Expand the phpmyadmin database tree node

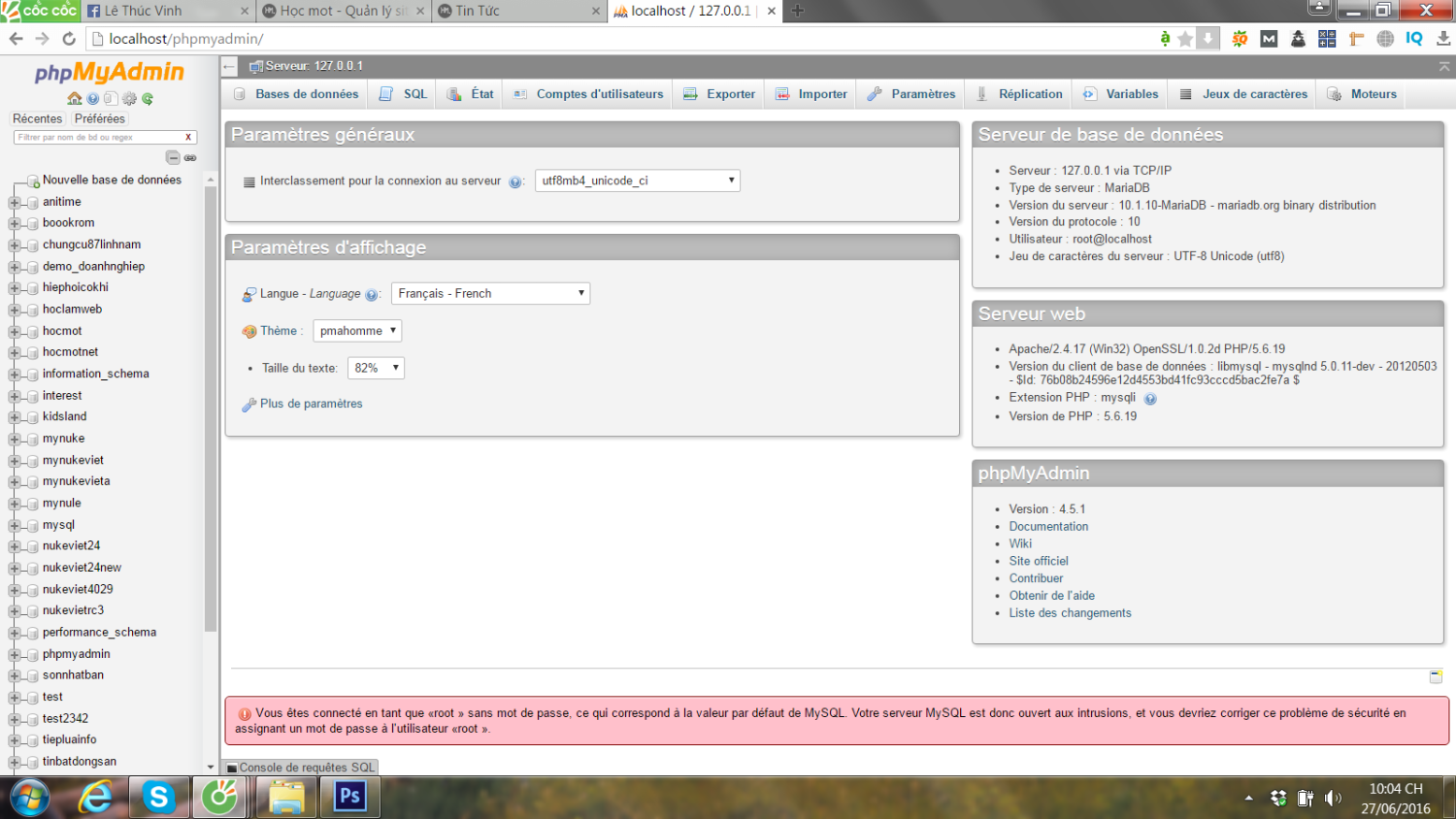point(15,655)
